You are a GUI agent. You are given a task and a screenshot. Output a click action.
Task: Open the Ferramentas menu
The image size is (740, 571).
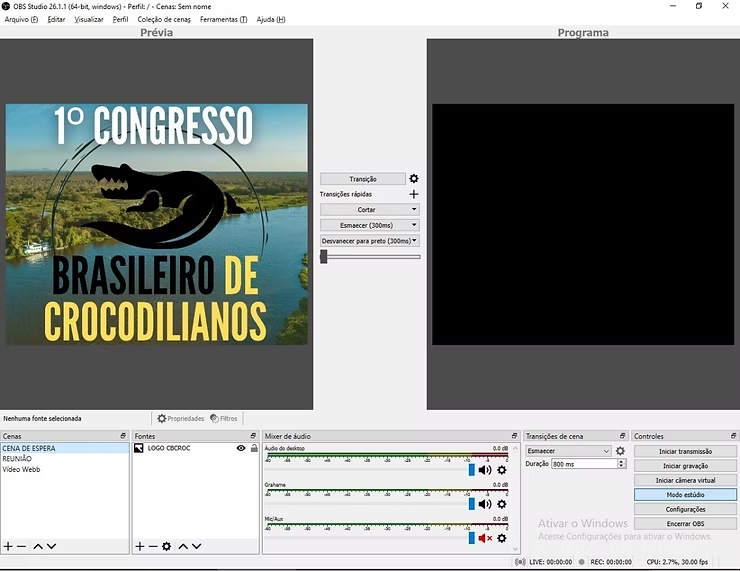click(x=223, y=19)
